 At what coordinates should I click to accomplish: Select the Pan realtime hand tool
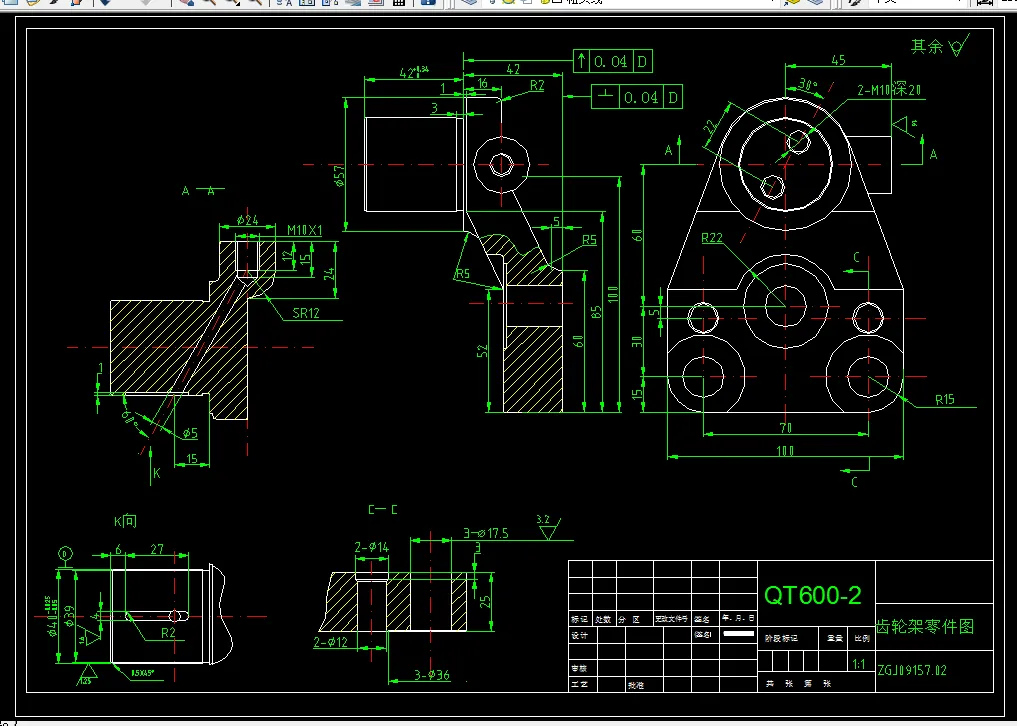(186, 2)
